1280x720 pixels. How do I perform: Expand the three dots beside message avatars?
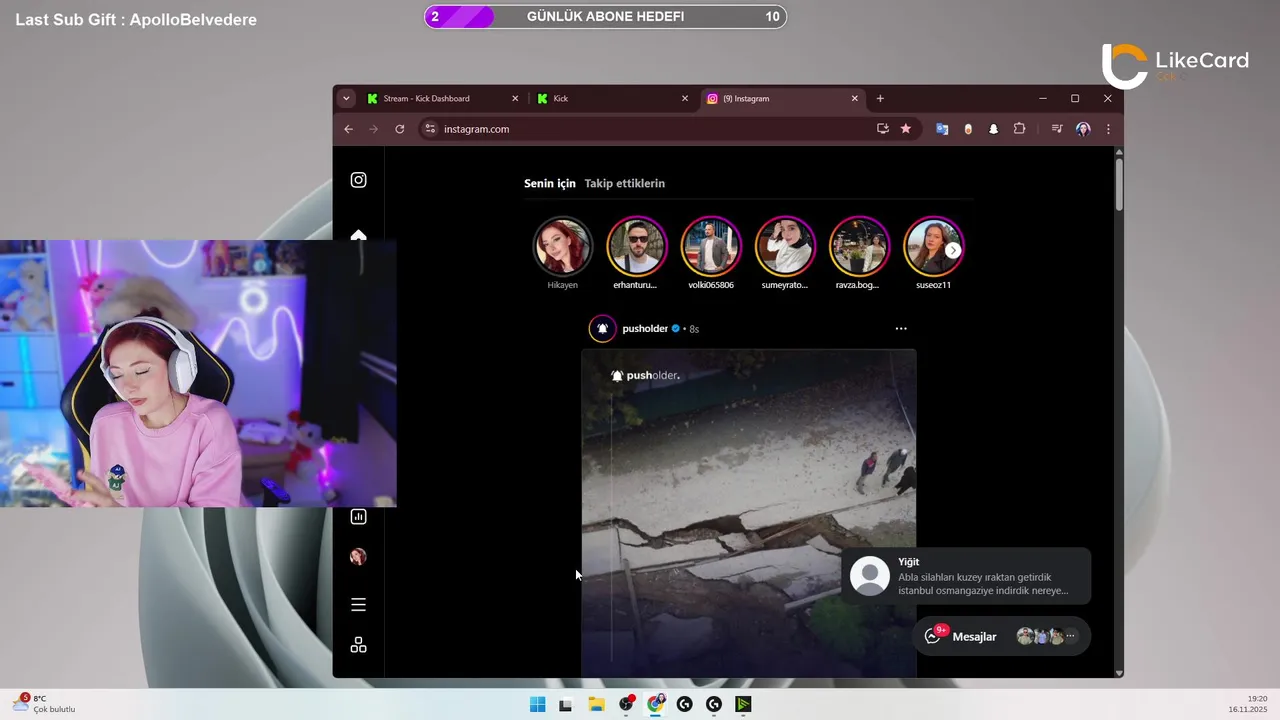pyautogui.click(x=1070, y=636)
